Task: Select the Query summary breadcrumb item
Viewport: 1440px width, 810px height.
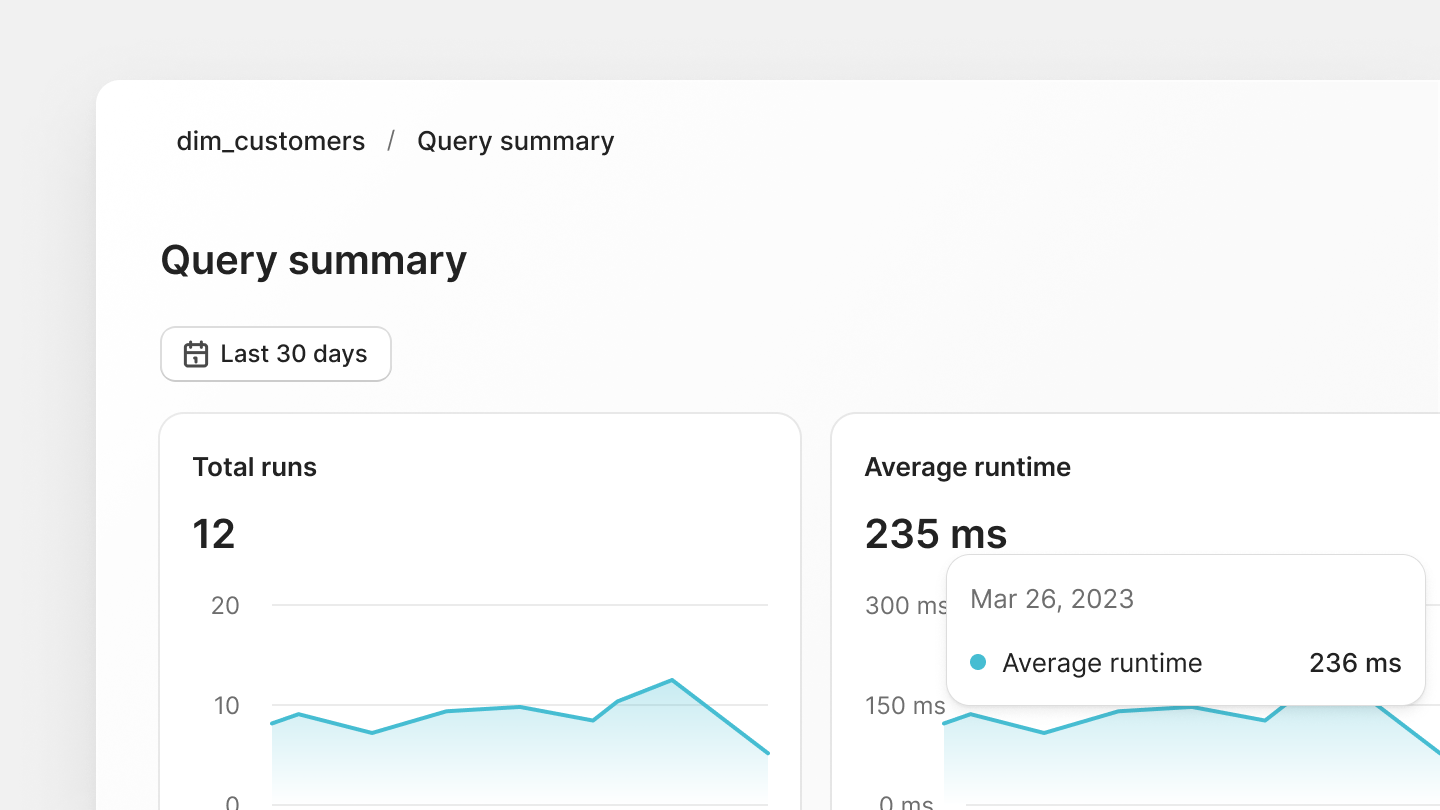Action: (515, 141)
